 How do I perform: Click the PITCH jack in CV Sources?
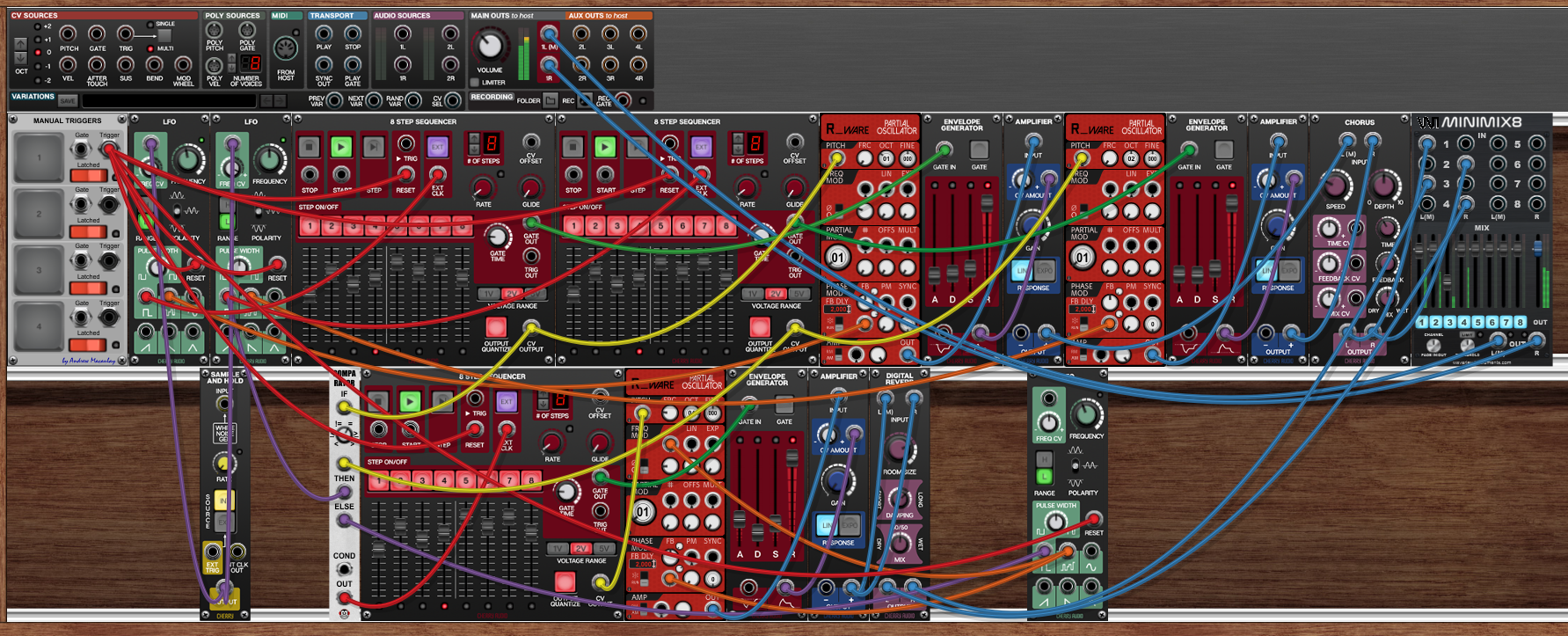point(69,34)
